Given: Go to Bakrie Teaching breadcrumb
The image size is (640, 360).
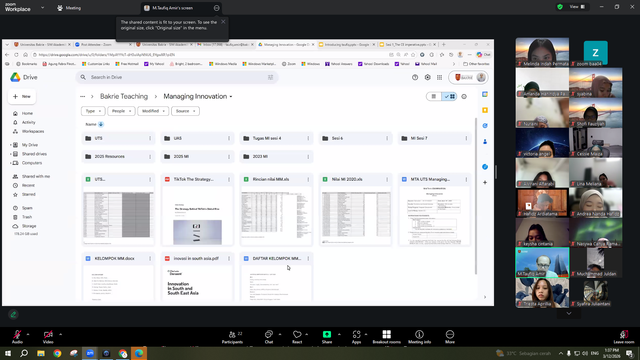Looking at the screenshot, I should (x=124, y=96).
